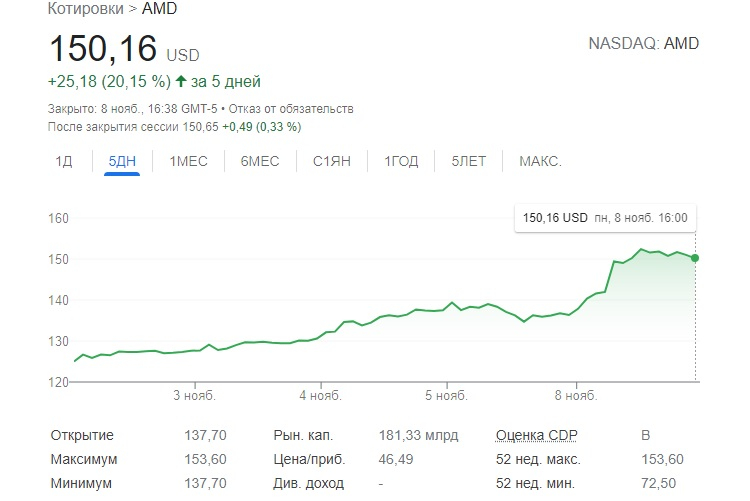Viewport: 750px width, 501px height.
Task: Click the 3 нояб. axis label
Action: (x=195, y=396)
